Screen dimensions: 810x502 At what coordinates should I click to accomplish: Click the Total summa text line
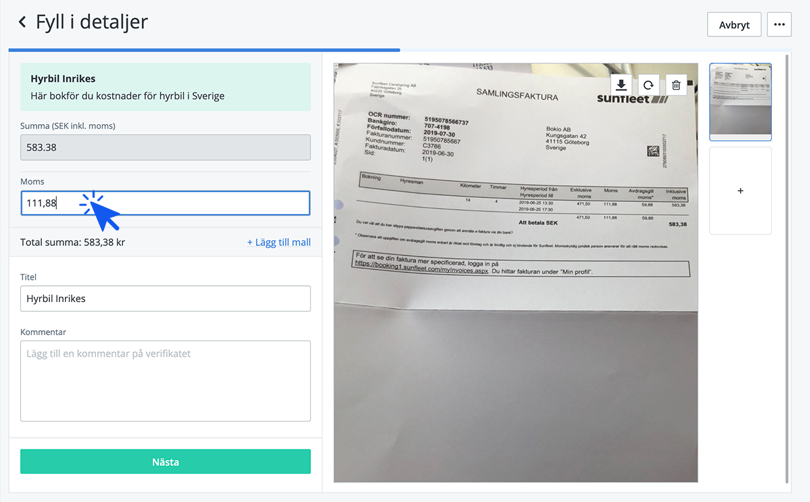(72, 242)
